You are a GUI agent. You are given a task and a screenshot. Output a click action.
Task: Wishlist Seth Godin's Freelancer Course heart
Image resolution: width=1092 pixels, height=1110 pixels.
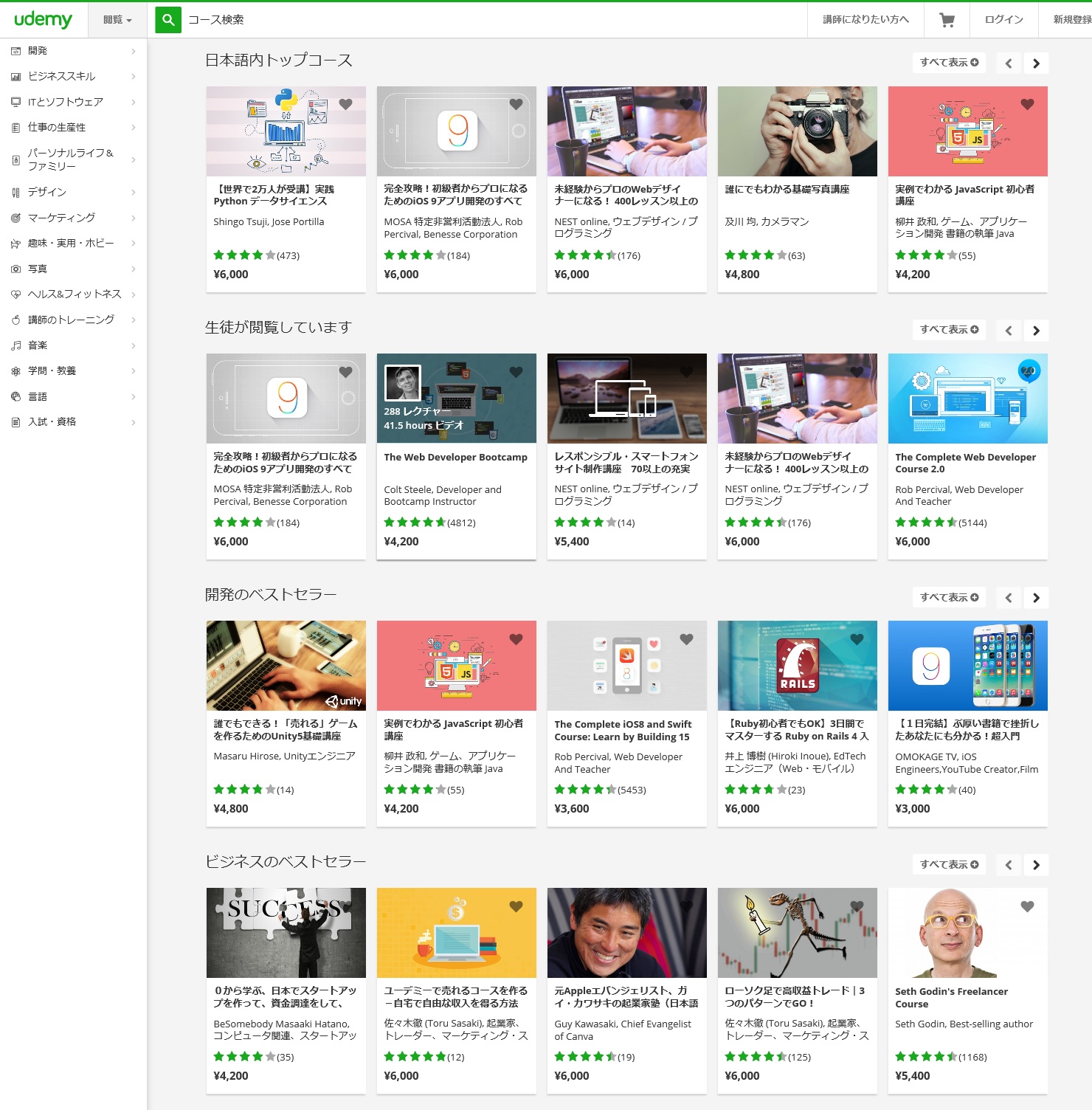[1027, 906]
